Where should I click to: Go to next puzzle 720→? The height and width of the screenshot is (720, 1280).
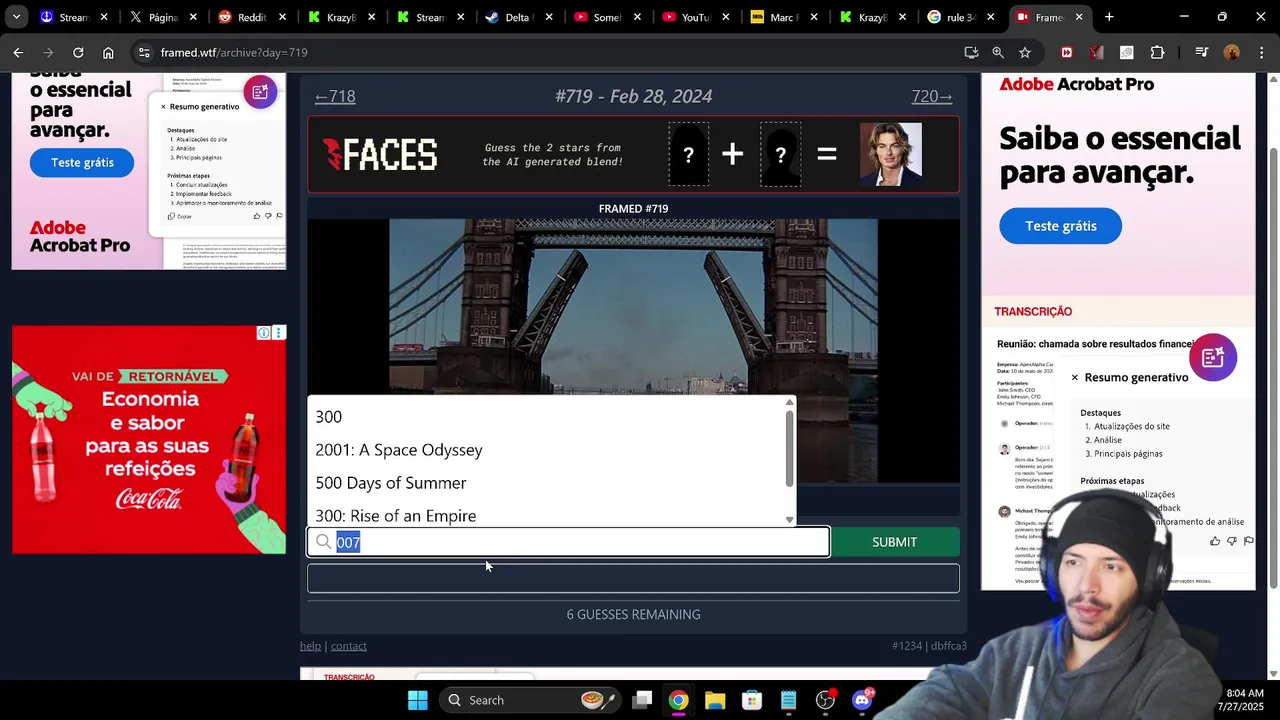click(931, 96)
